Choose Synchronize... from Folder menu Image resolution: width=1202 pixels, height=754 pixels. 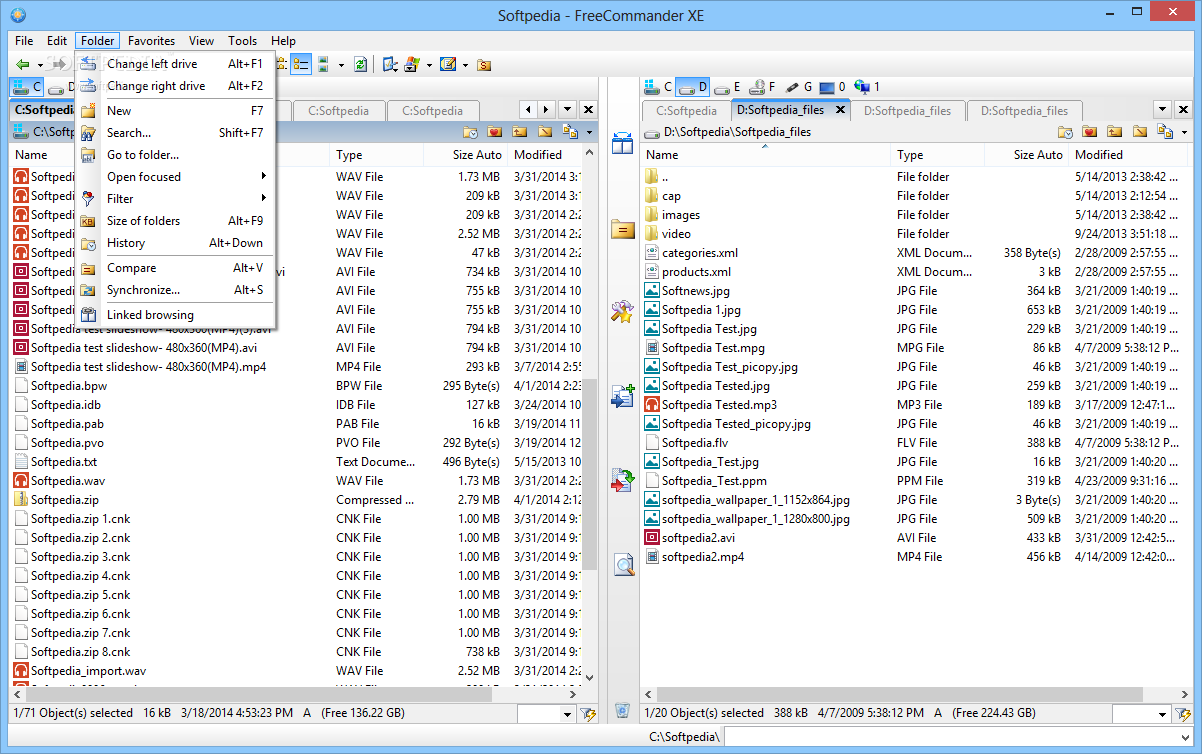[175, 290]
